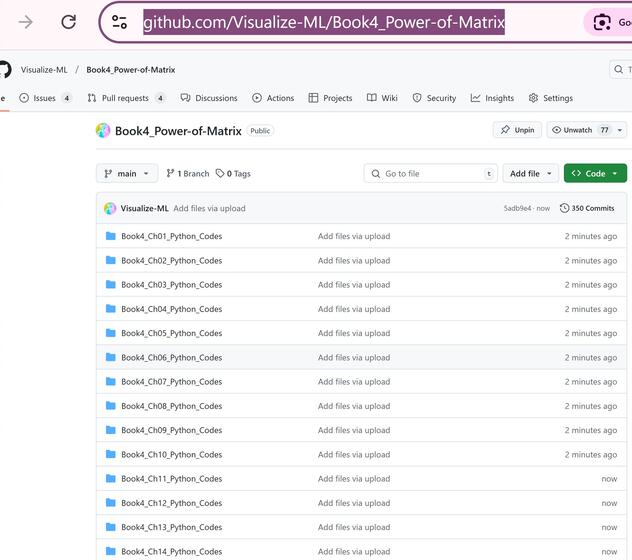
Task: Switch to the Pull requests tab
Action: click(124, 98)
